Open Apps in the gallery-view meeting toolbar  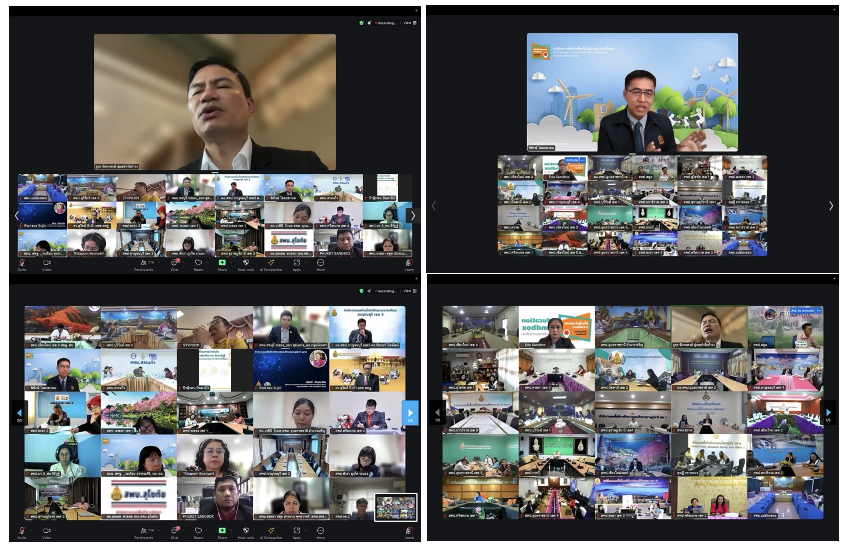coord(299,531)
